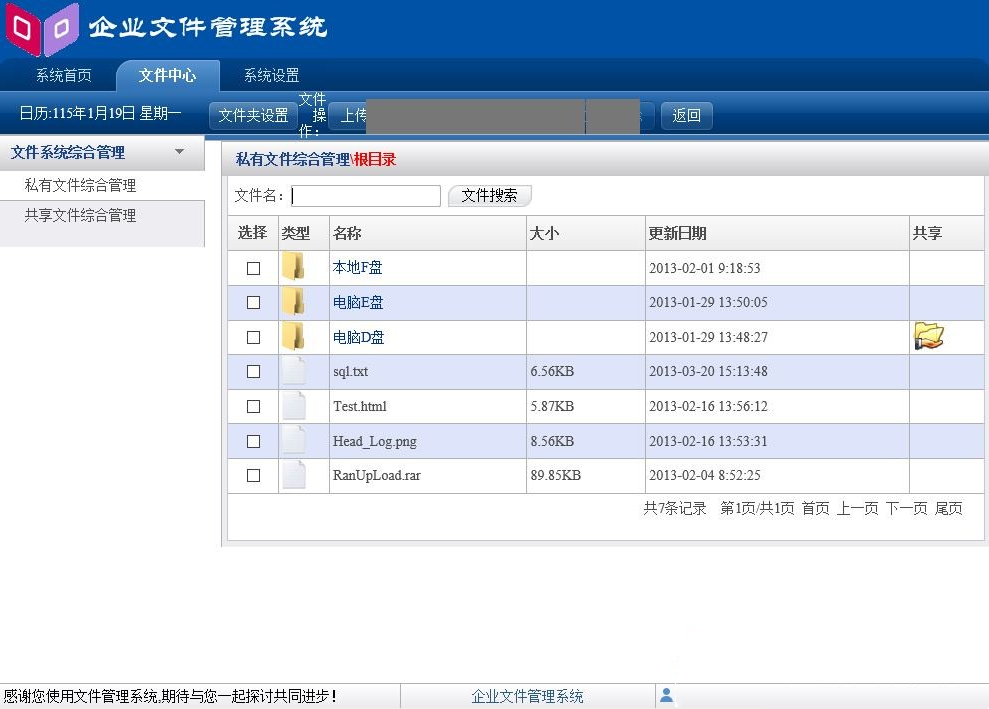Open the 电脑E盘 folder link
Screen dimensions: 989x709
358,302
